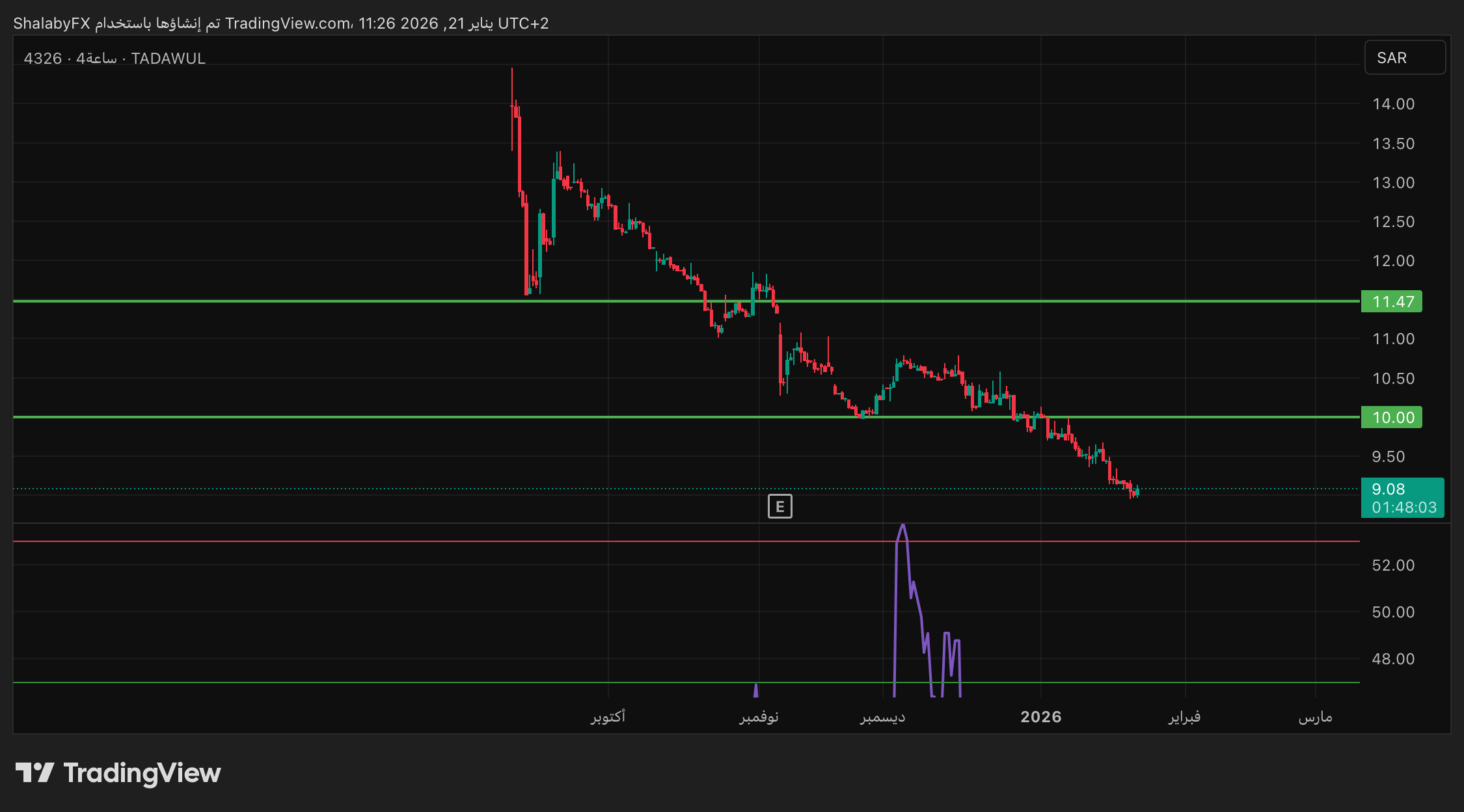
Task: Select the 2026 label on time axis
Action: pyautogui.click(x=1040, y=717)
